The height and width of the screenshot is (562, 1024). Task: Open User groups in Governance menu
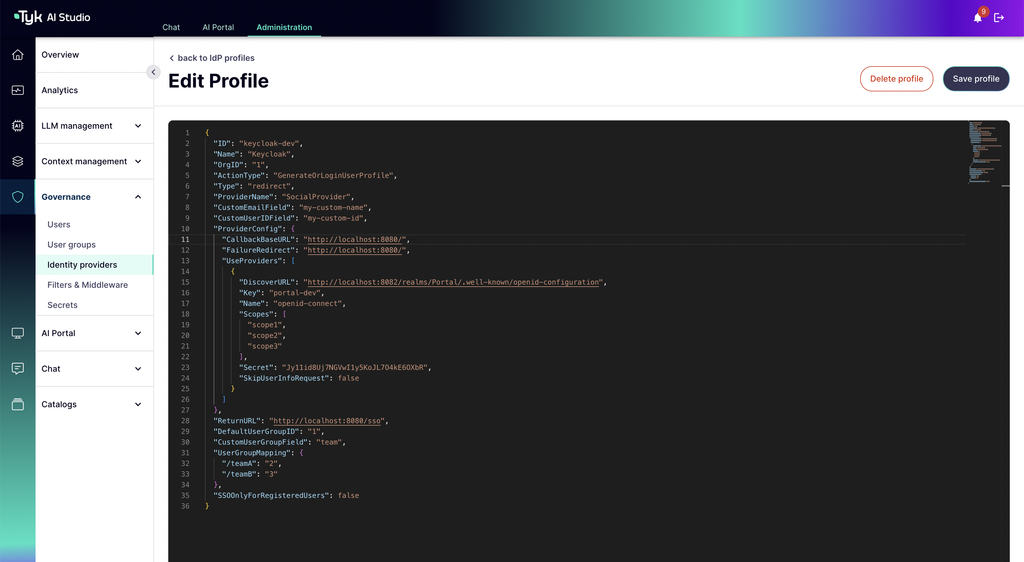click(72, 245)
